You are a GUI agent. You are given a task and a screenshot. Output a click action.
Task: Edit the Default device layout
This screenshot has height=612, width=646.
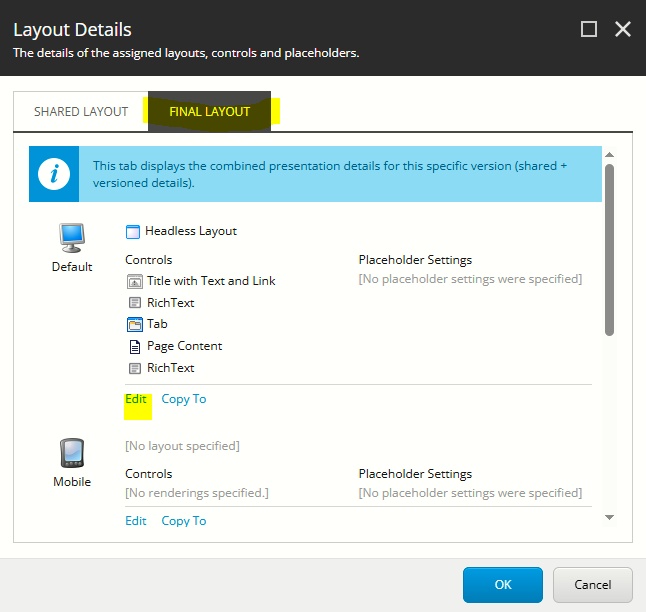(x=136, y=399)
